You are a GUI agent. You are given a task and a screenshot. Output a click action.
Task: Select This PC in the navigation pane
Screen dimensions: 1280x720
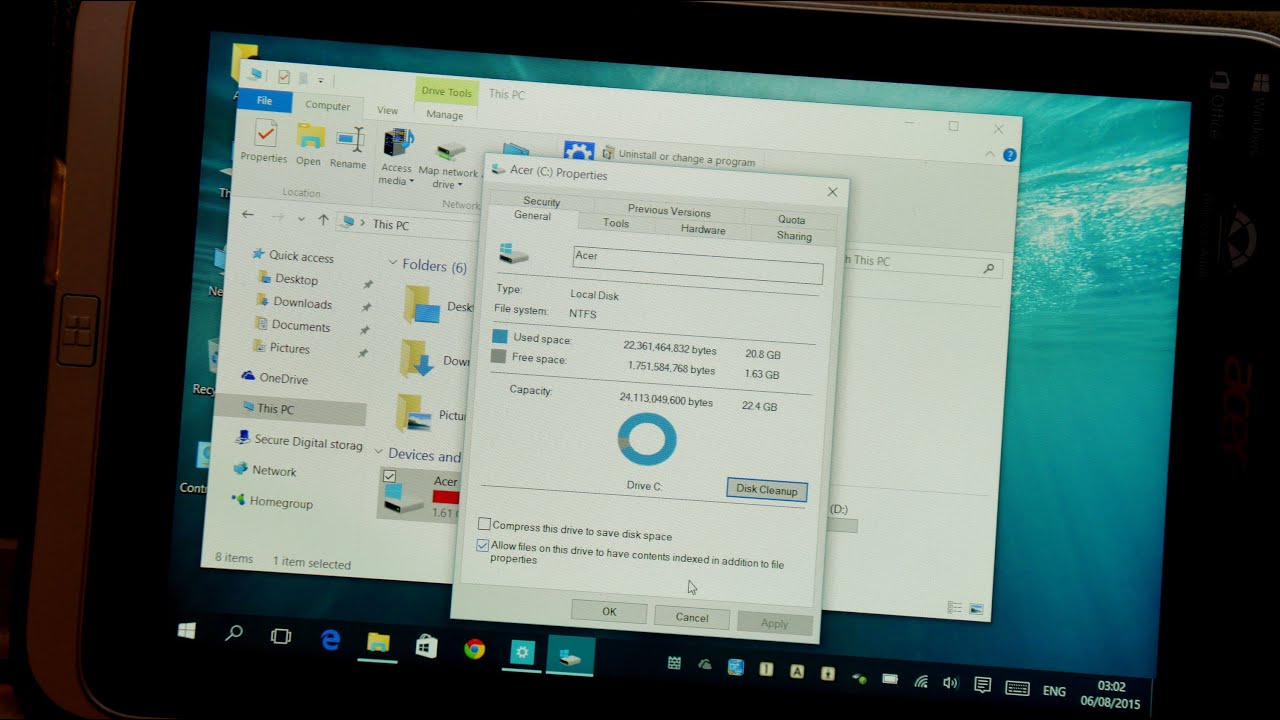pos(274,408)
